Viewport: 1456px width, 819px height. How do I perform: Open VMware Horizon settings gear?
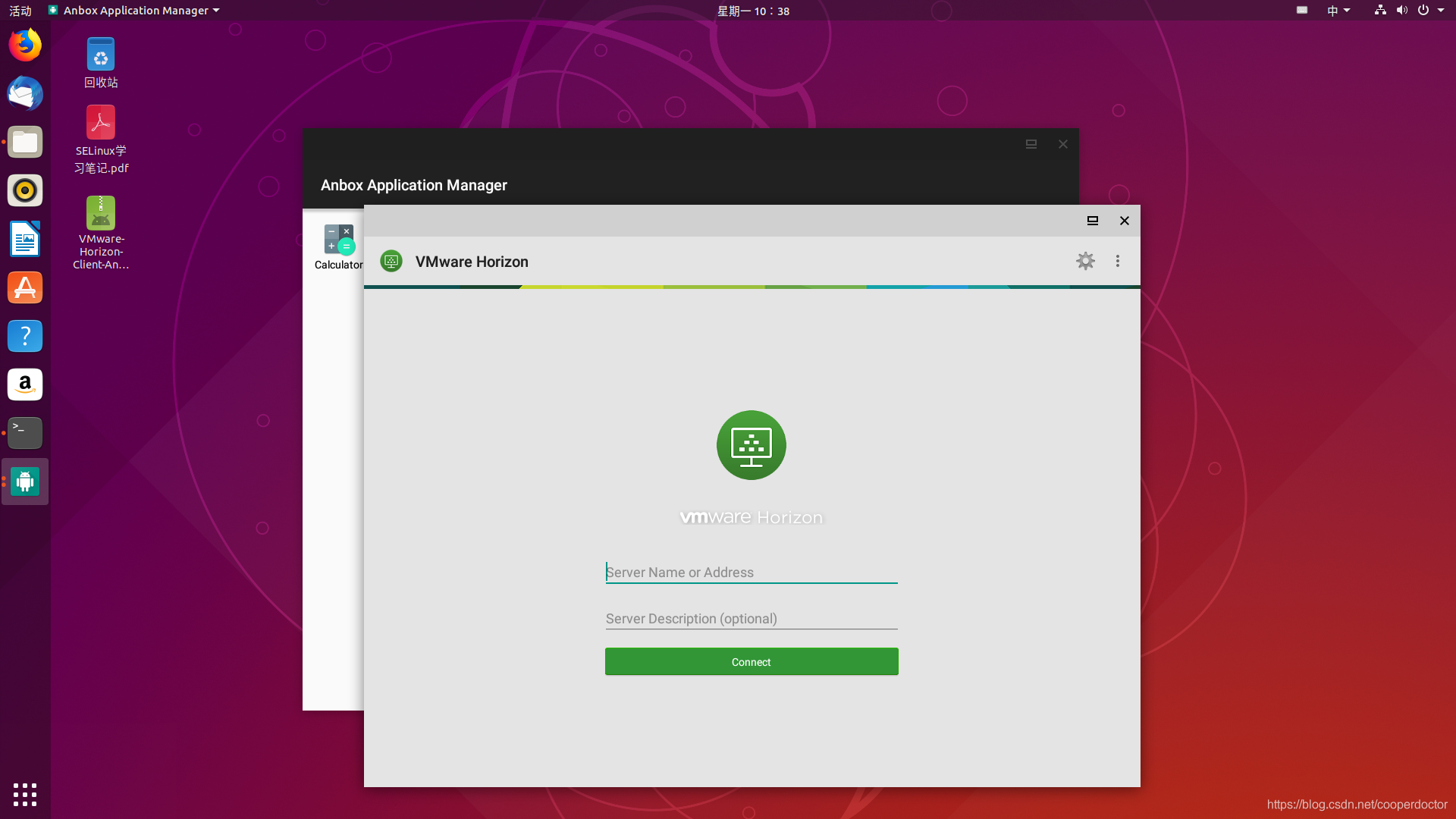(1085, 261)
